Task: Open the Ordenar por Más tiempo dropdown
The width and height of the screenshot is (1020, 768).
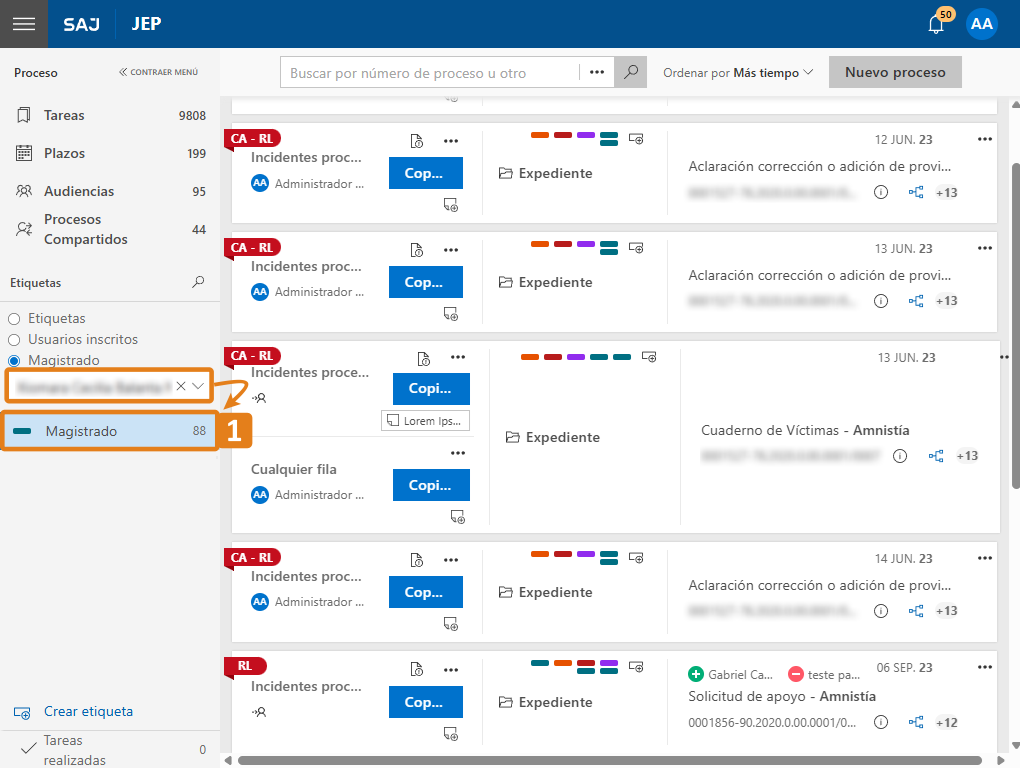Action: point(738,73)
